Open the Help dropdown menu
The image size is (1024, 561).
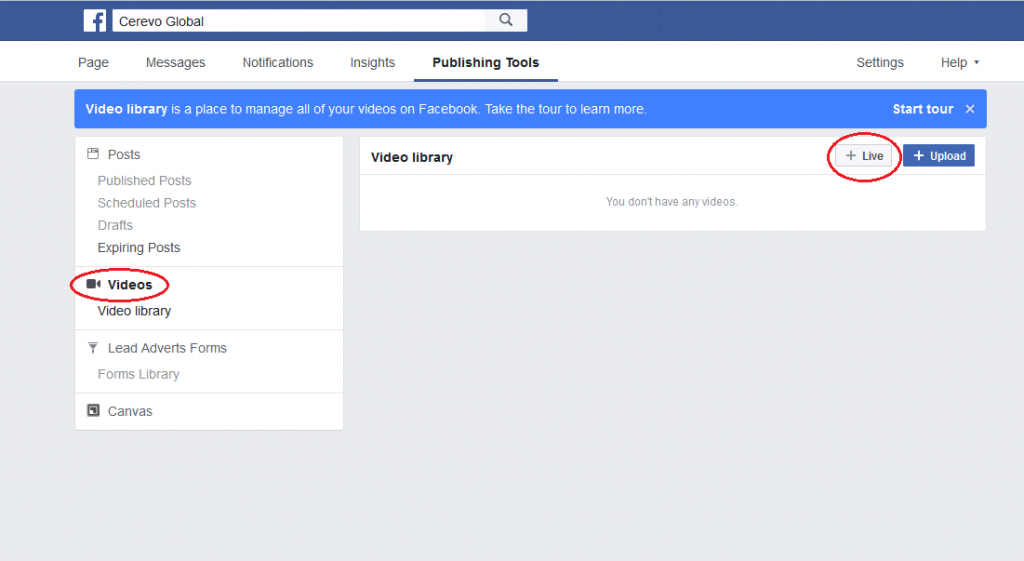pyautogui.click(x=959, y=63)
